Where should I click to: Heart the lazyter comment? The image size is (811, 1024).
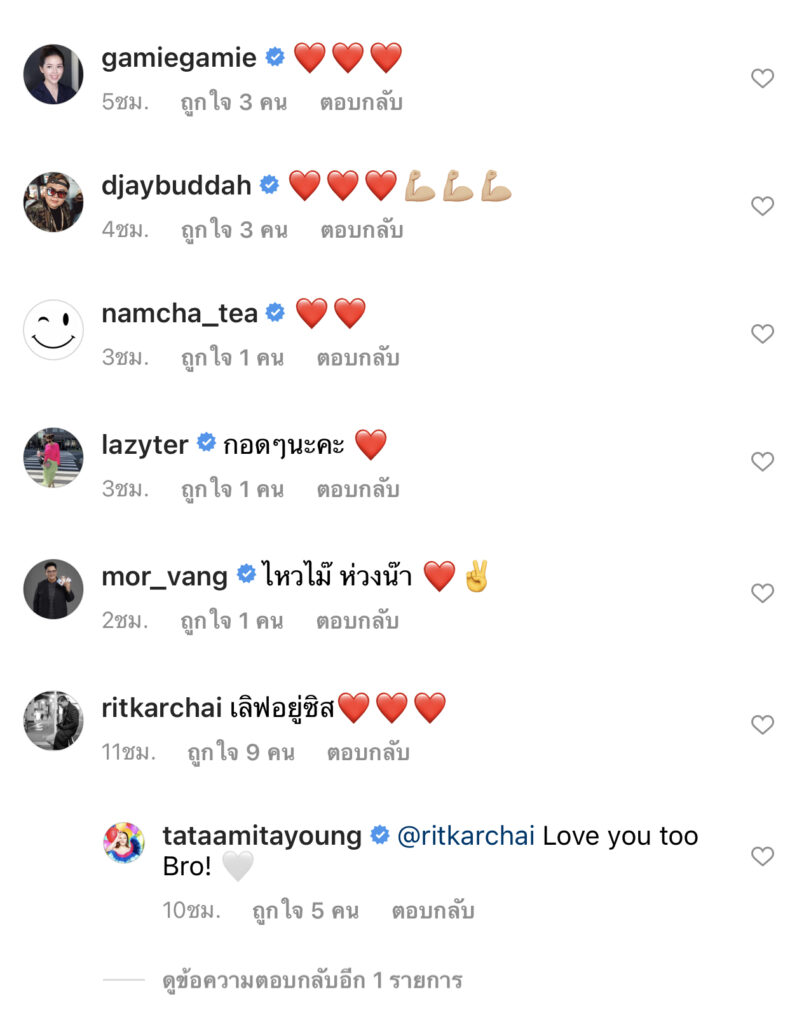tap(762, 462)
